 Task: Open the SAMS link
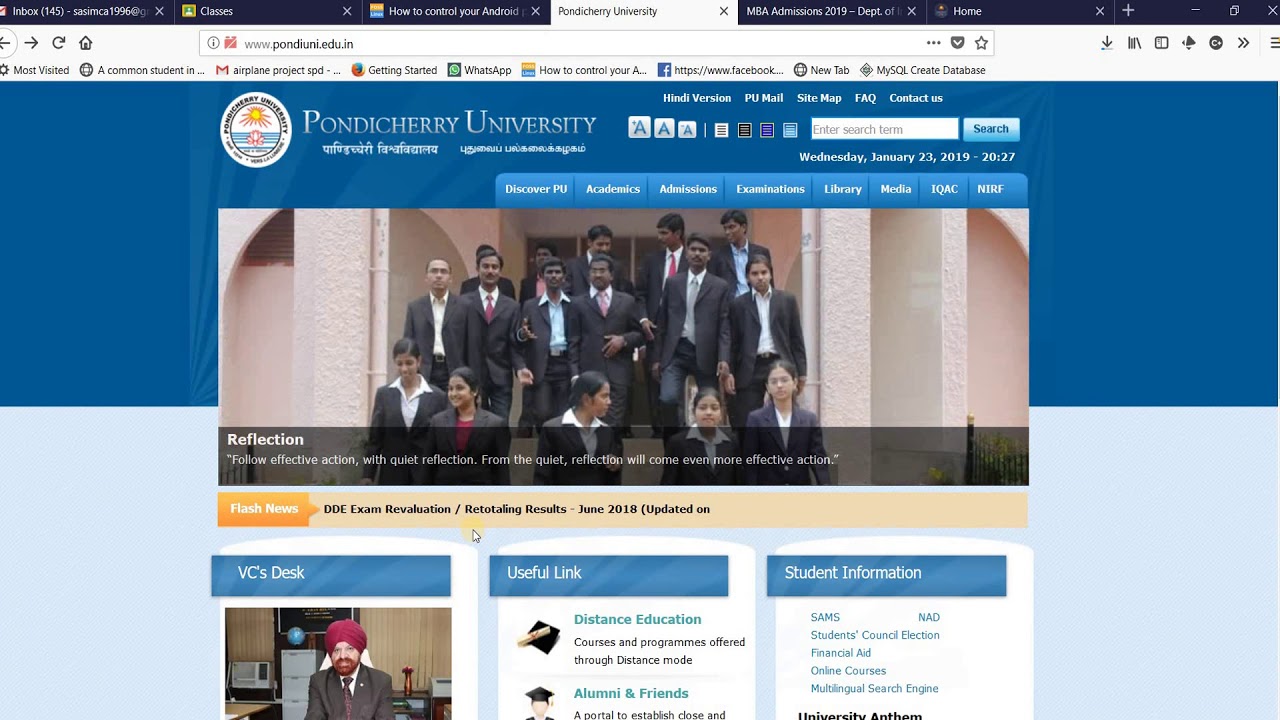(825, 617)
